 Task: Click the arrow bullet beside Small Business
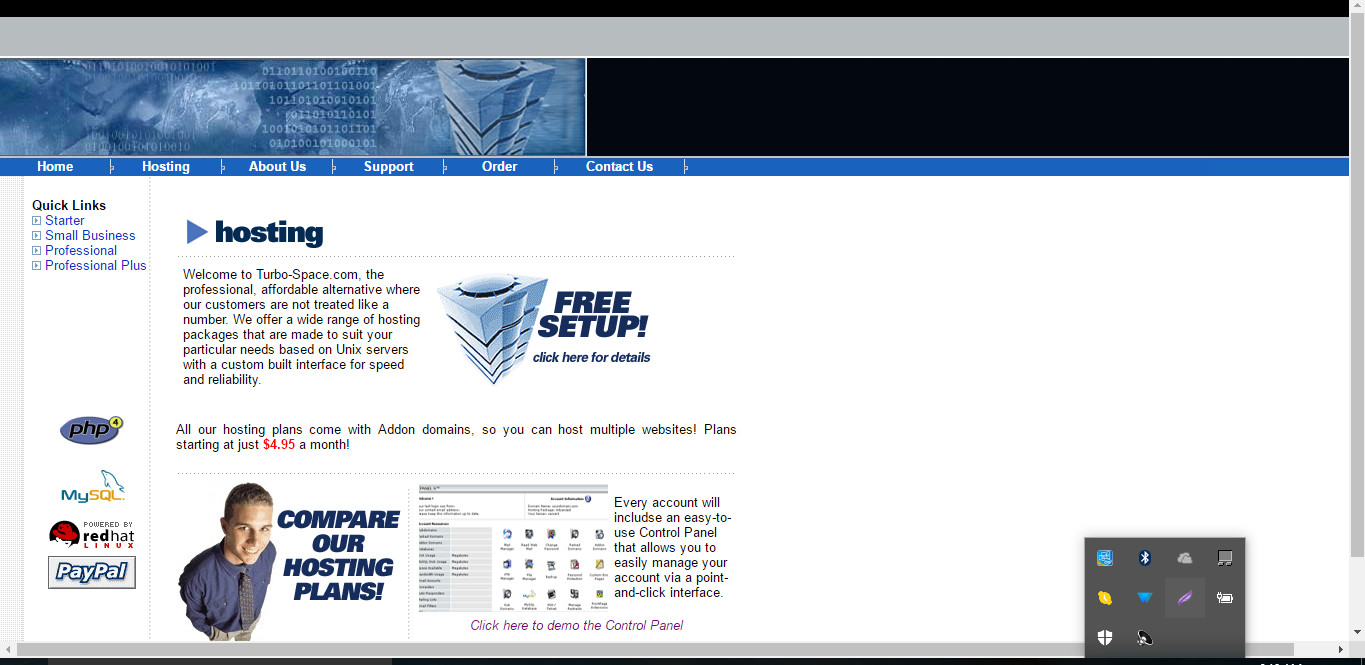(x=37, y=236)
